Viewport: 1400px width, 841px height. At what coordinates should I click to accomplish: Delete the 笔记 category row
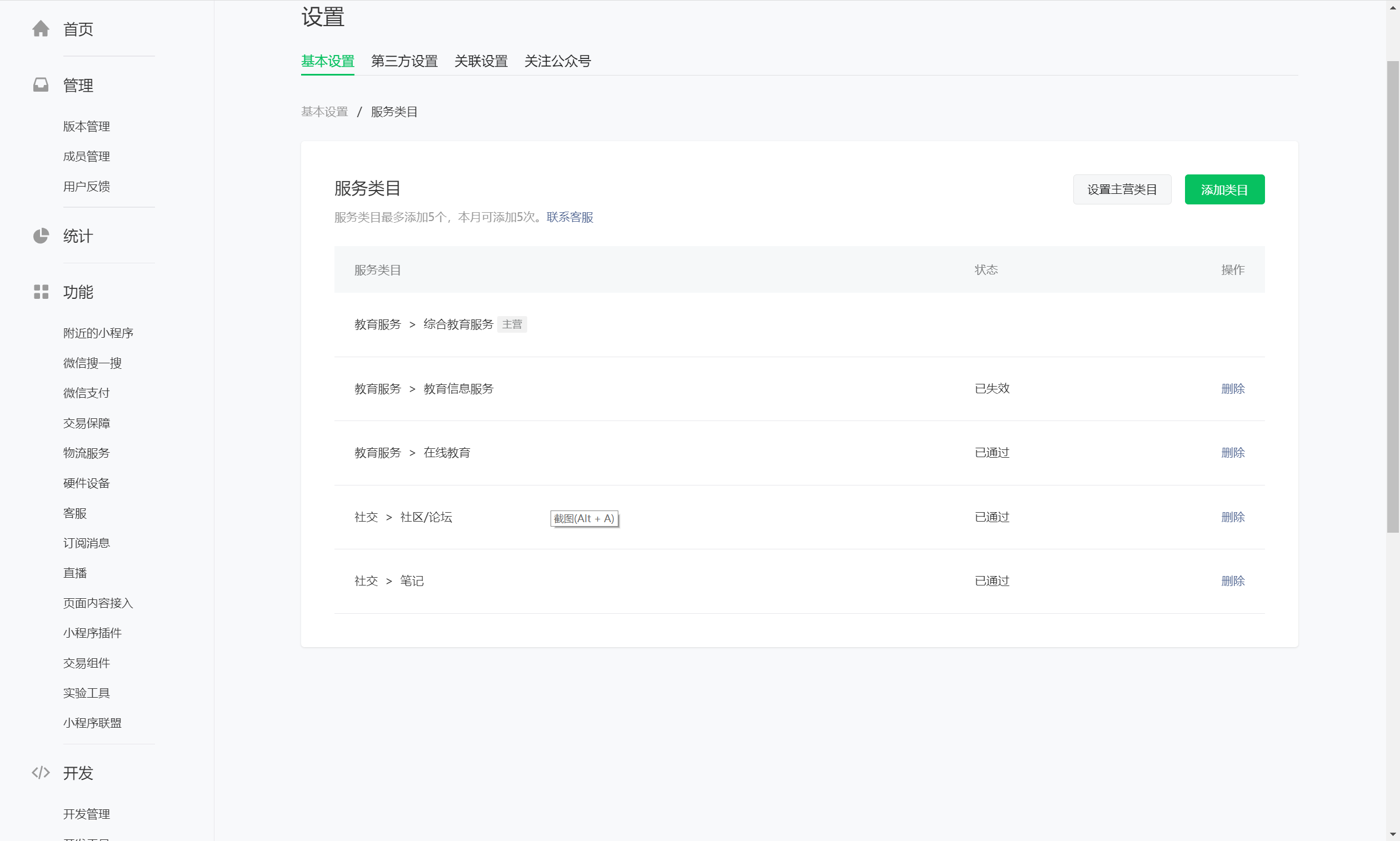1233,581
